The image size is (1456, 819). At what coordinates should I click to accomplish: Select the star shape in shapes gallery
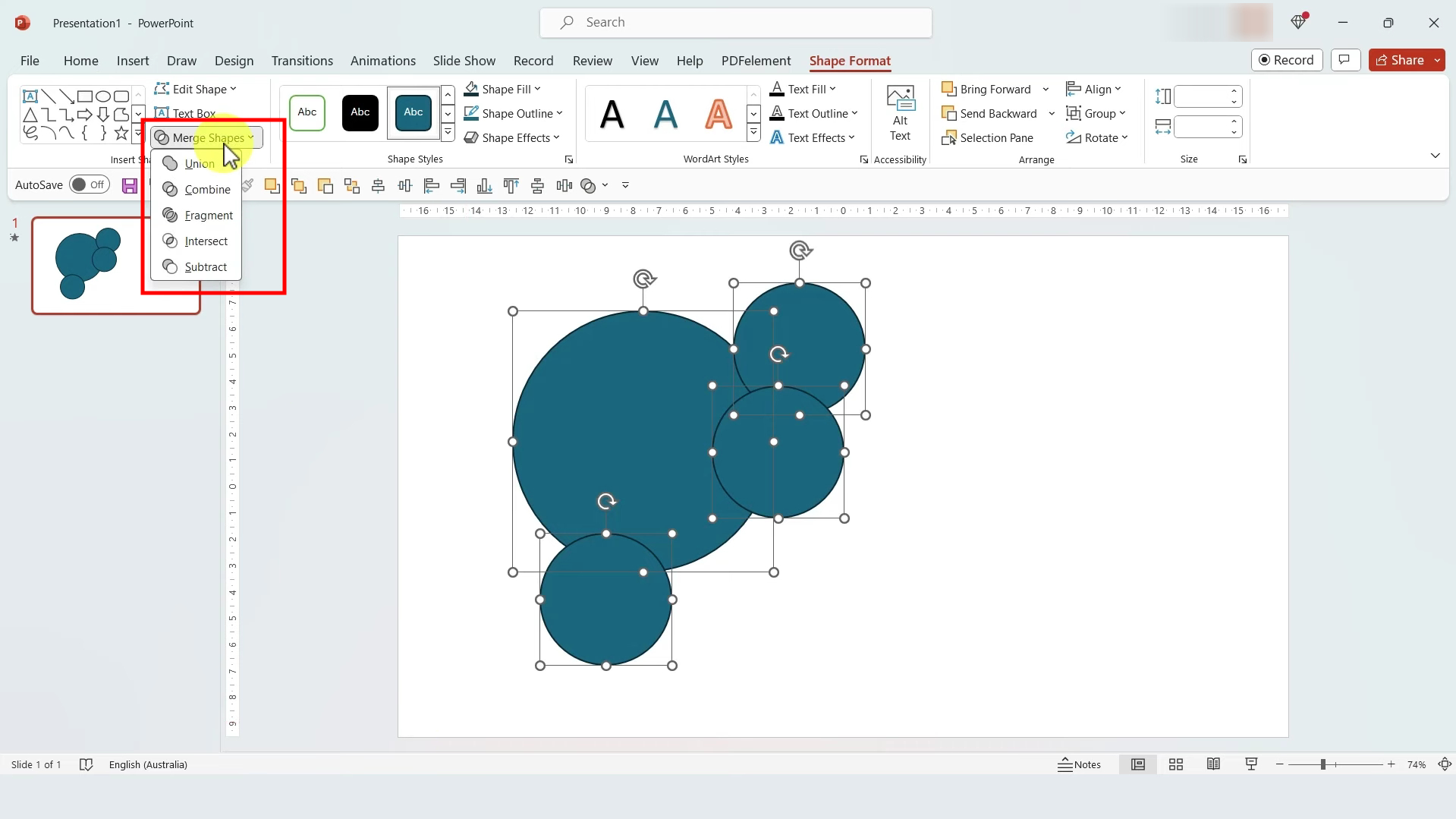121,133
